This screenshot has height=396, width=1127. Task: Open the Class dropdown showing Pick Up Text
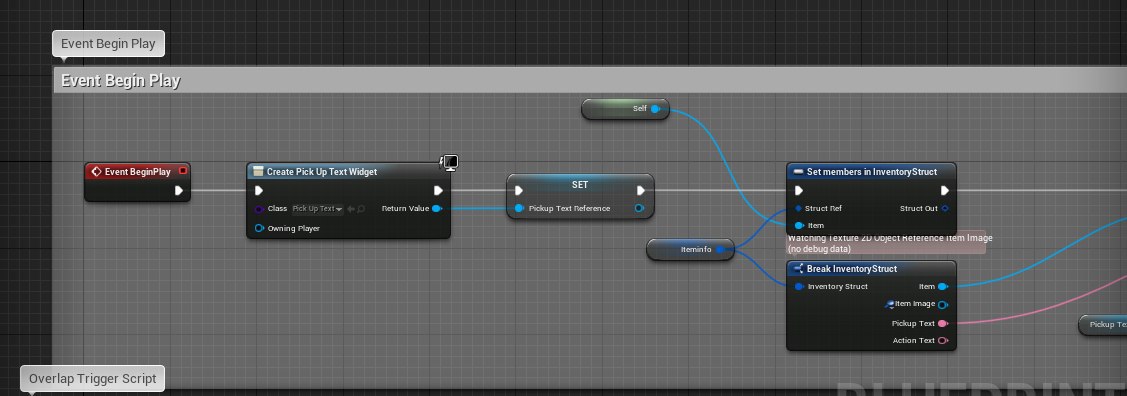point(317,209)
